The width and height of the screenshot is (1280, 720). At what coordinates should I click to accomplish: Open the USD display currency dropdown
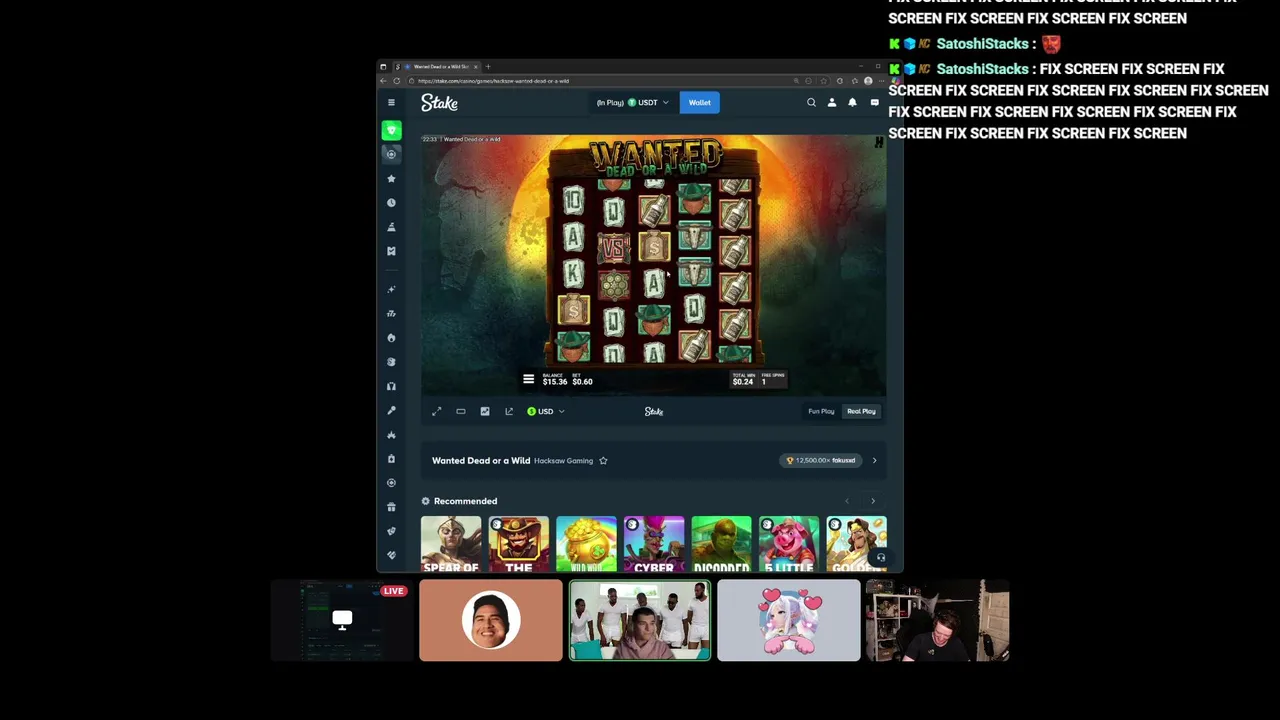(x=545, y=411)
